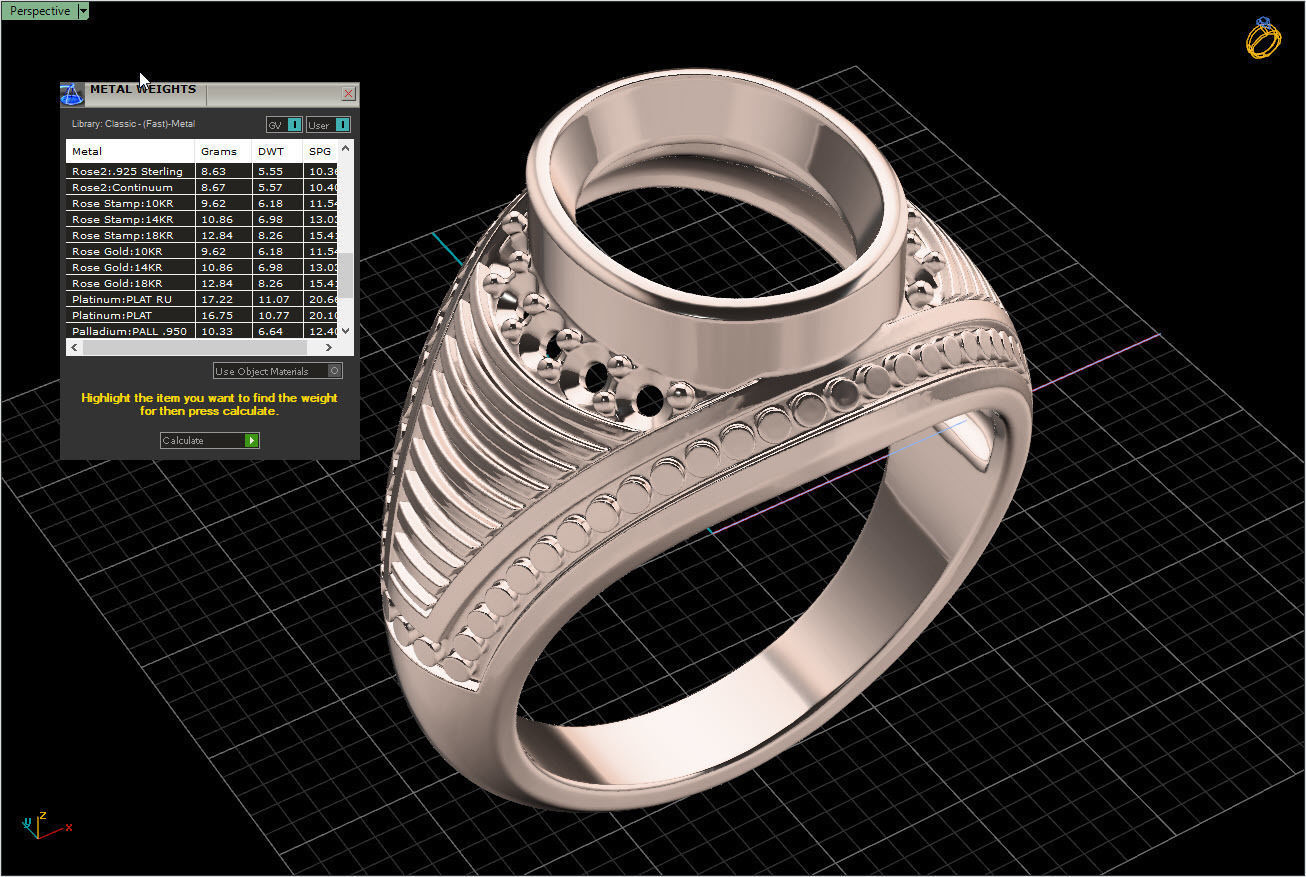Click the gold ring icon in viewport corner
This screenshot has width=1306, height=877.
click(x=1263, y=38)
